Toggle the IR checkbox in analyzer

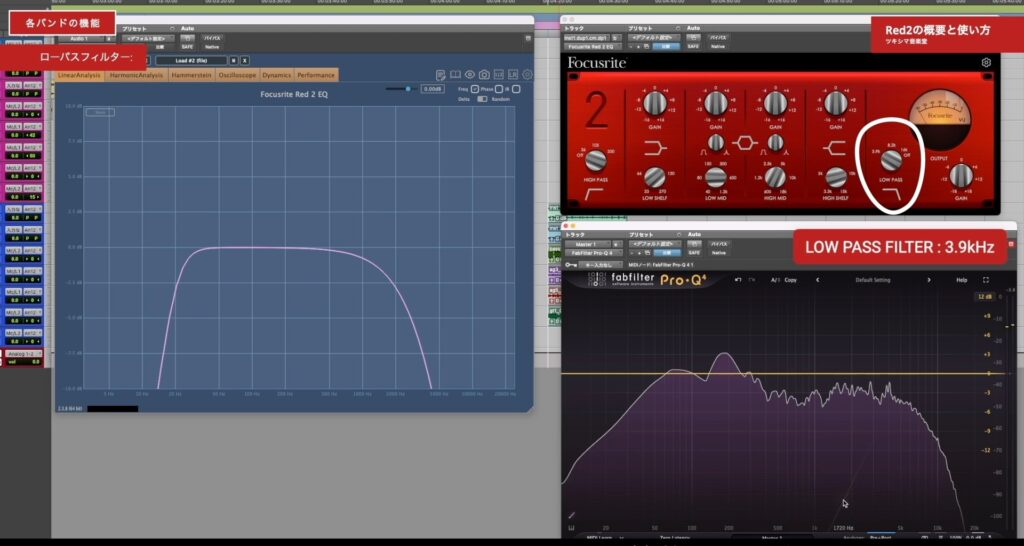[516, 89]
